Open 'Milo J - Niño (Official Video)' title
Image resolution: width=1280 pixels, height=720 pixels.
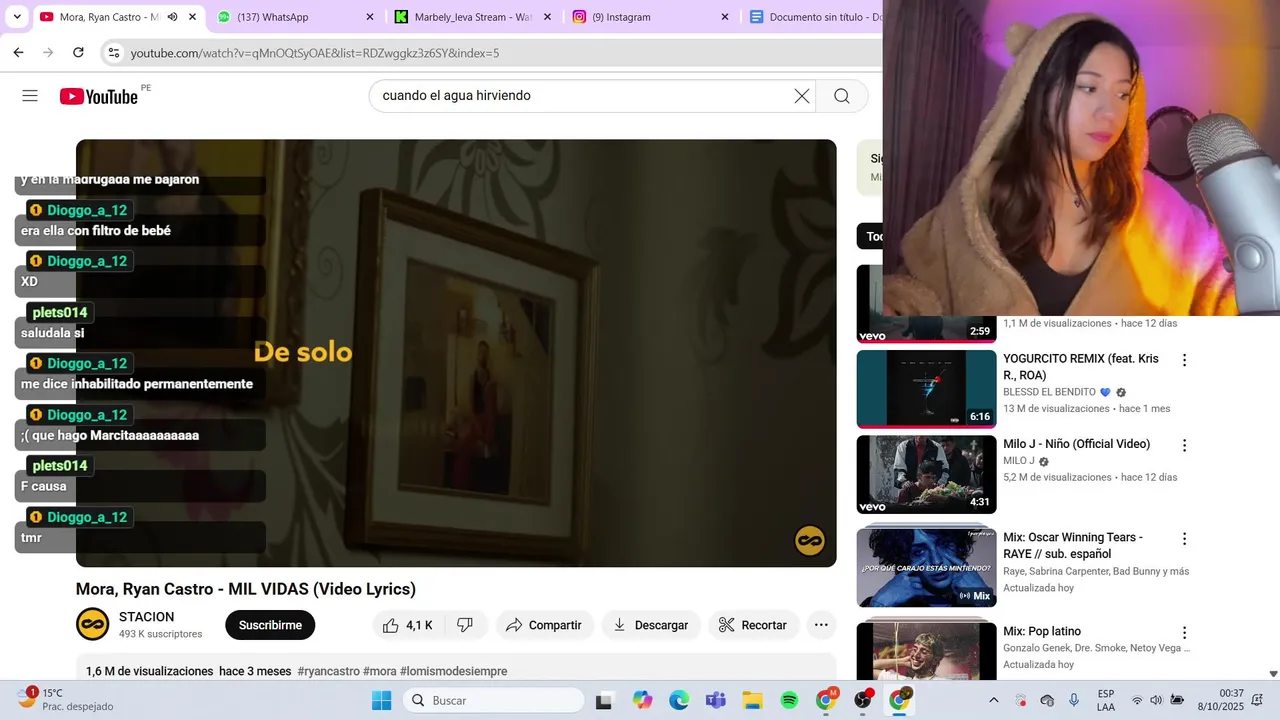click(x=1077, y=444)
